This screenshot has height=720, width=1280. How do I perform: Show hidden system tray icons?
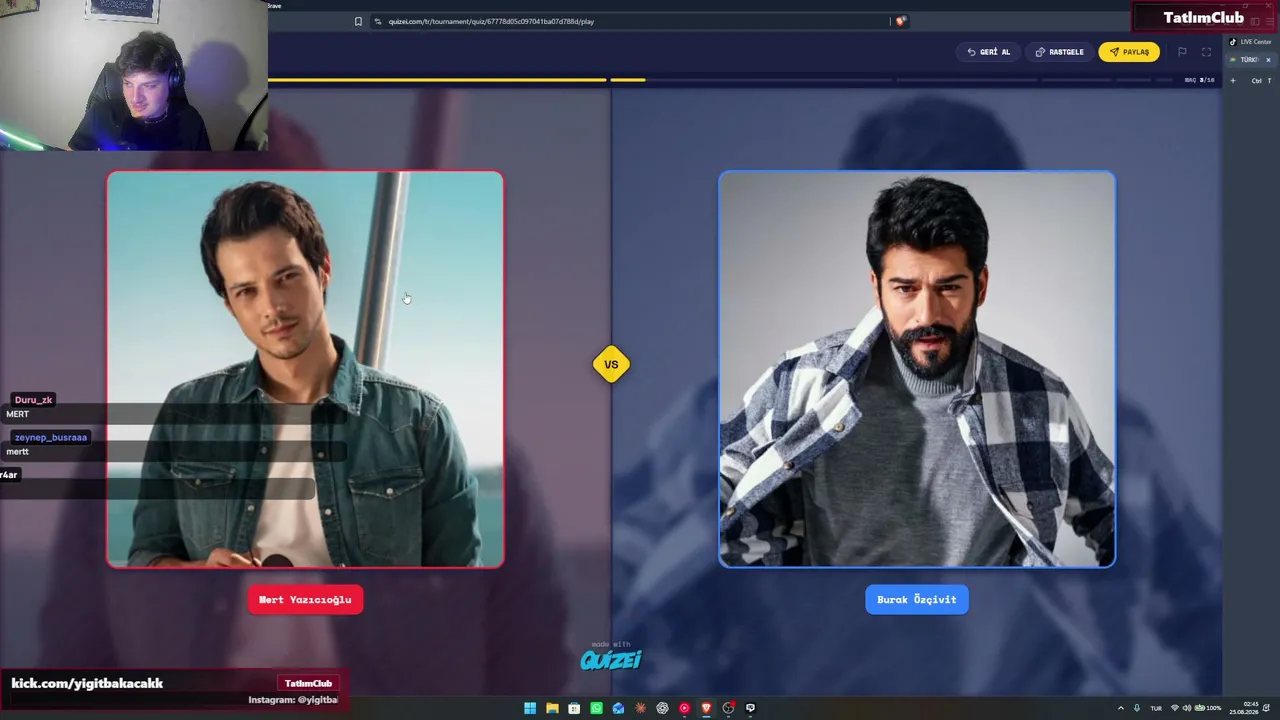click(1120, 708)
